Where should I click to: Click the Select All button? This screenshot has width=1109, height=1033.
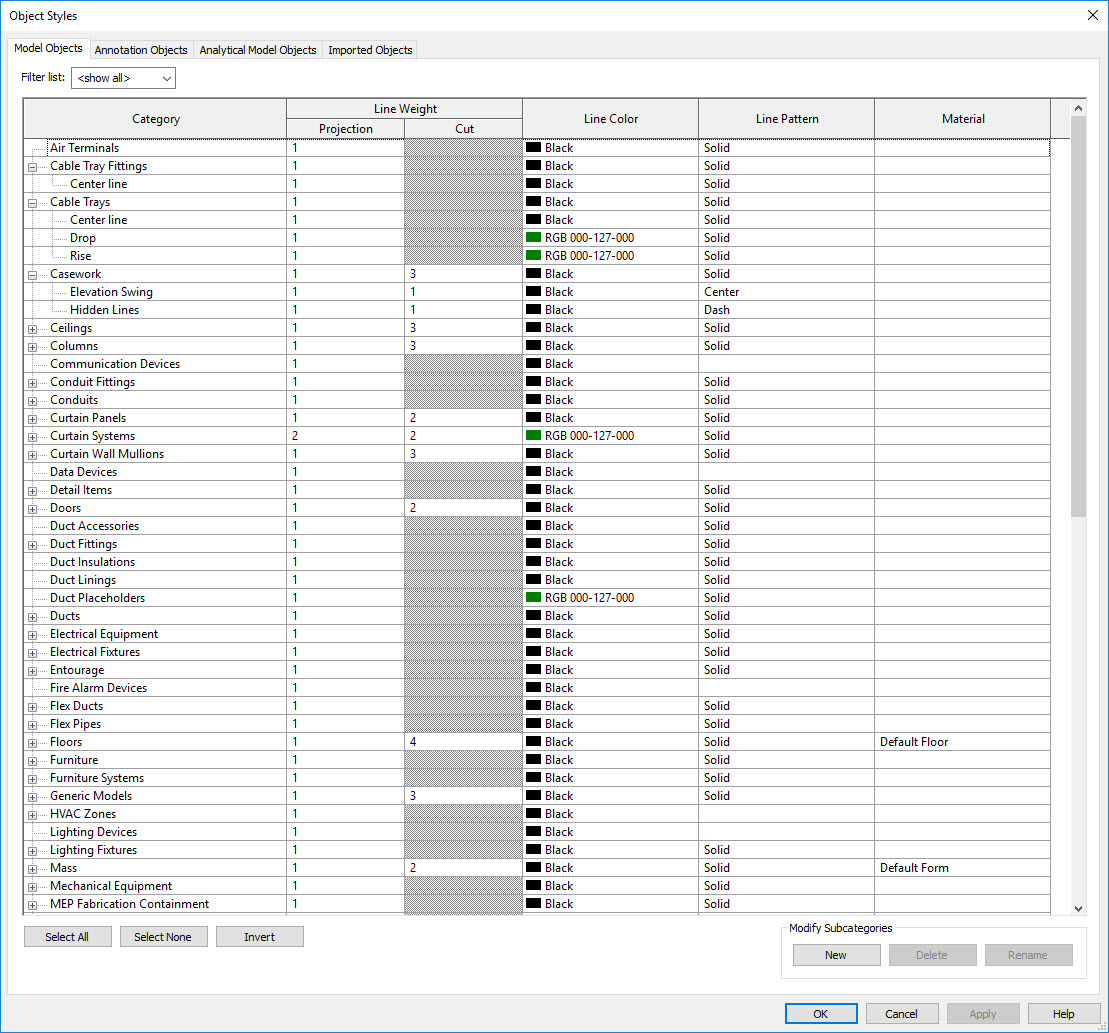click(x=67, y=936)
